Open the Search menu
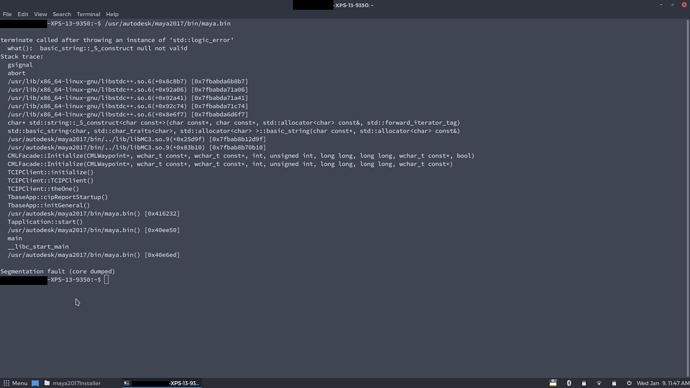 click(62, 14)
